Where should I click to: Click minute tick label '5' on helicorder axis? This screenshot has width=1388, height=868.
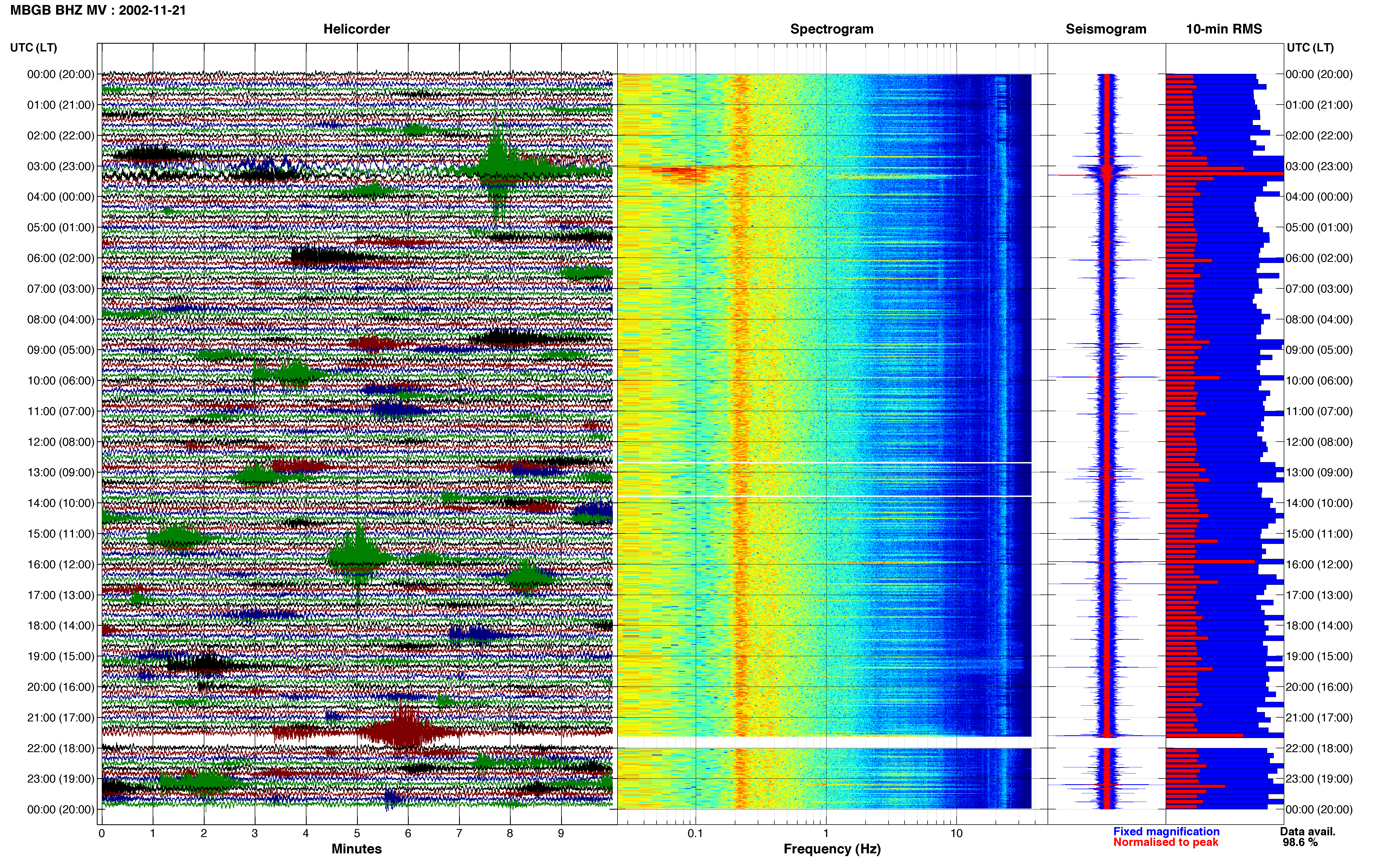[x=357, y=833]
